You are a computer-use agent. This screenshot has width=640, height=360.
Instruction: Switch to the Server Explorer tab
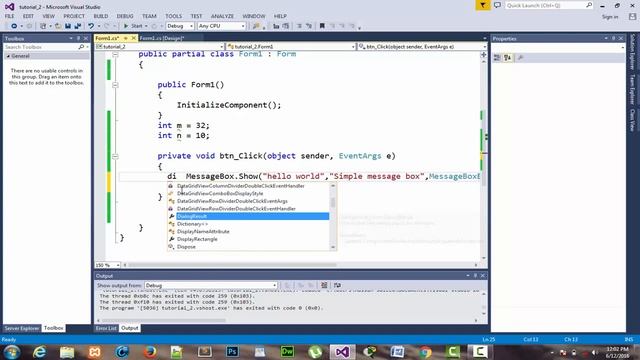pyautogui.click(x=22, y=328)
